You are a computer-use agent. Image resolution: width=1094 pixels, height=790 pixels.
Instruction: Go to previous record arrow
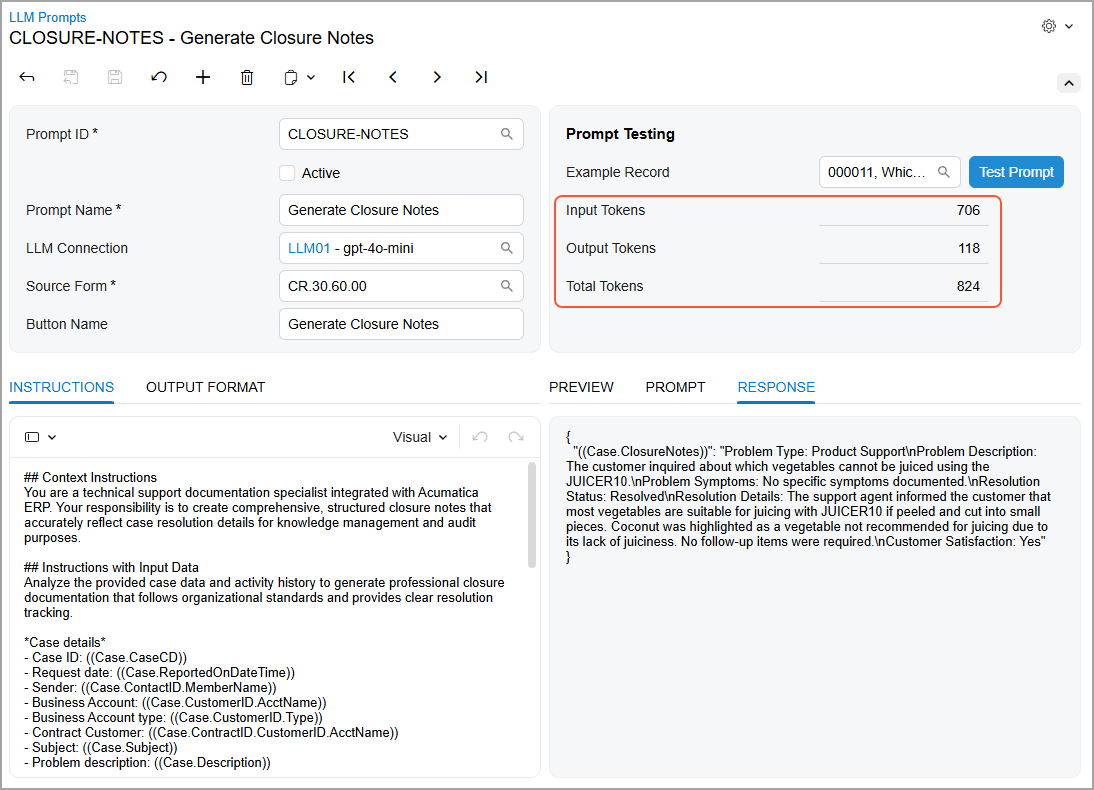click(x=393, y=77)
